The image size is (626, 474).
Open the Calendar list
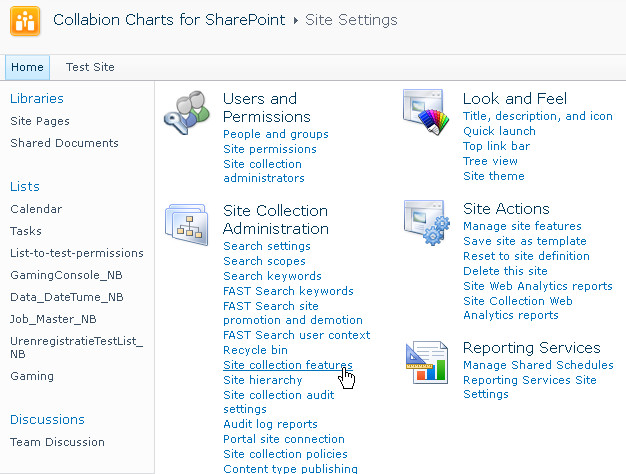[36, 209]
